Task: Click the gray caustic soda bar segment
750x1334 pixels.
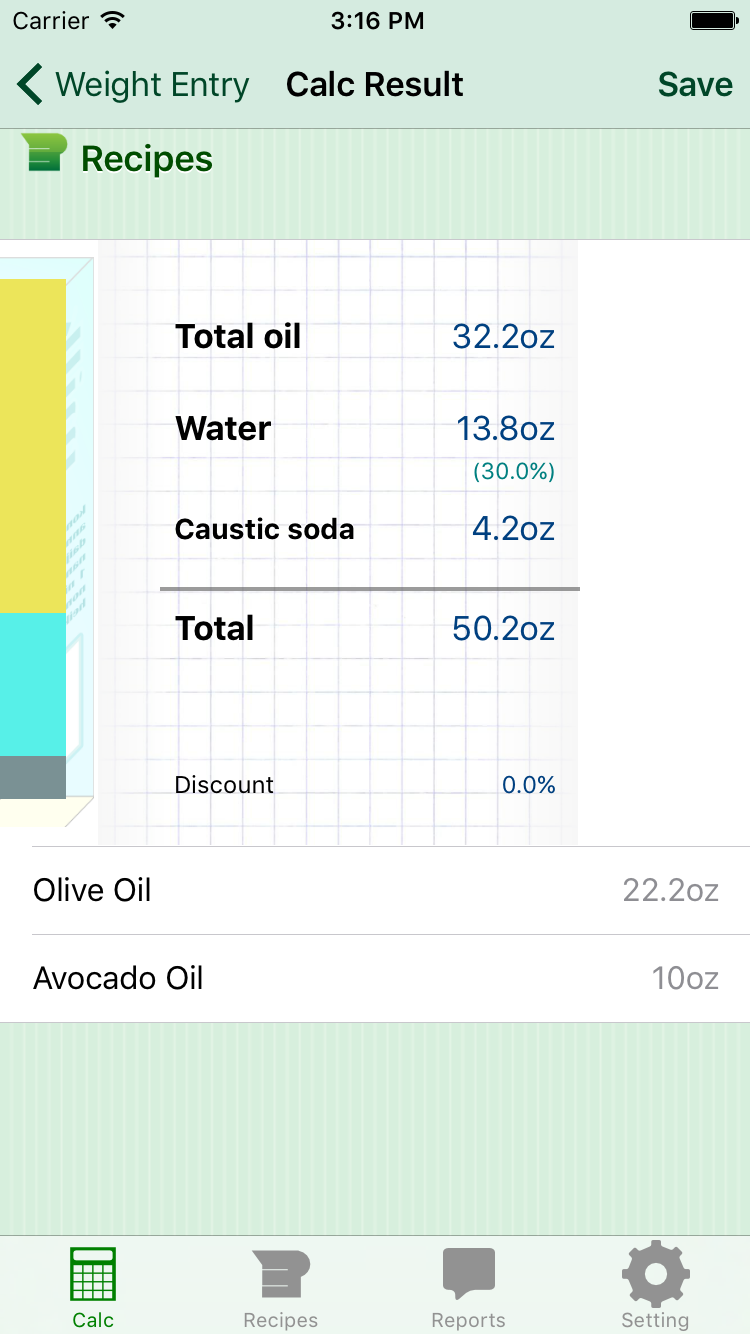Action: tap(33, 777)
